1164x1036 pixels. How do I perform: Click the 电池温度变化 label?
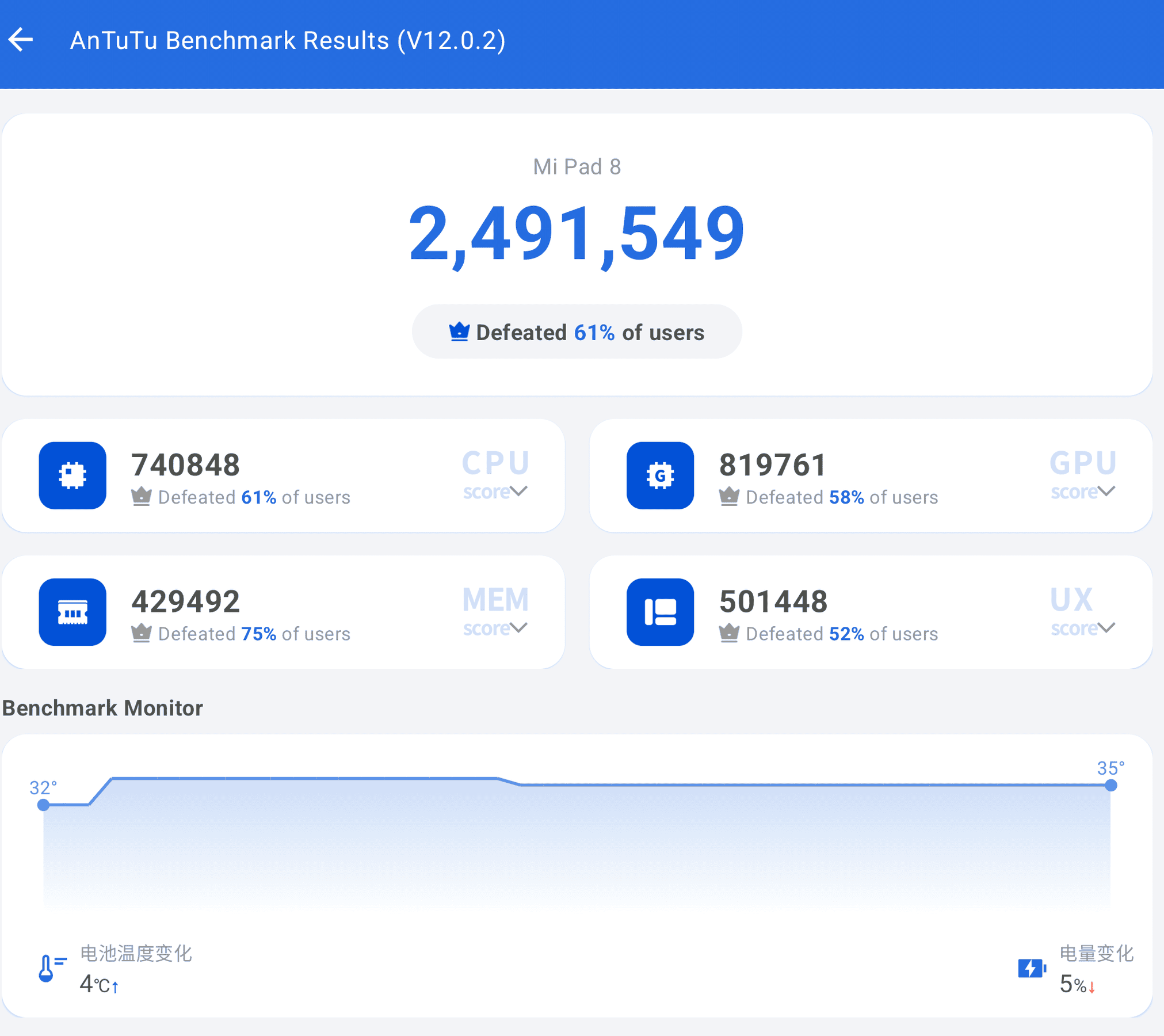click(136, 953)
